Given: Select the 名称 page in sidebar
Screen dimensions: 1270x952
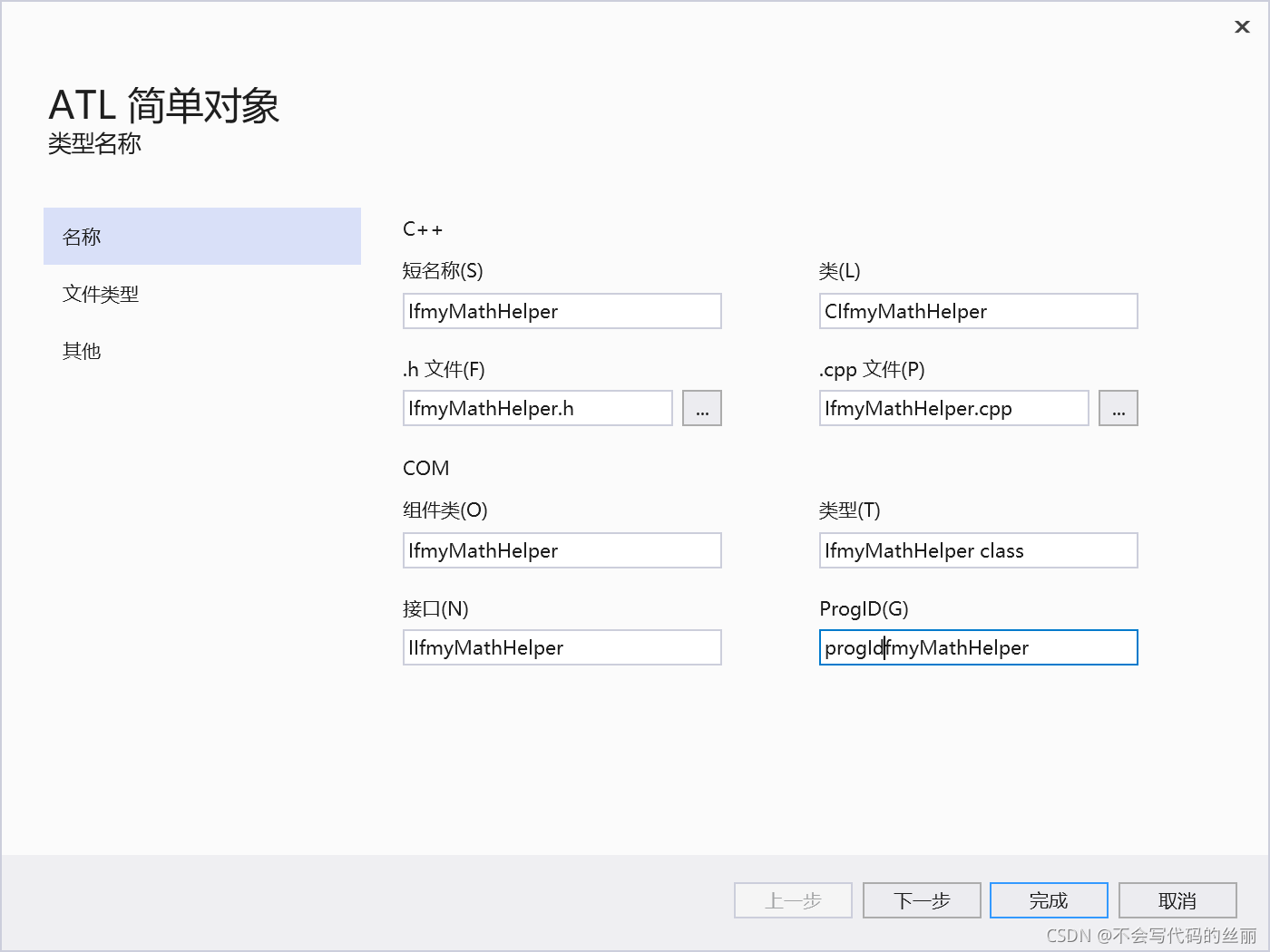Looking at the screenshot, I should [202, 237].
